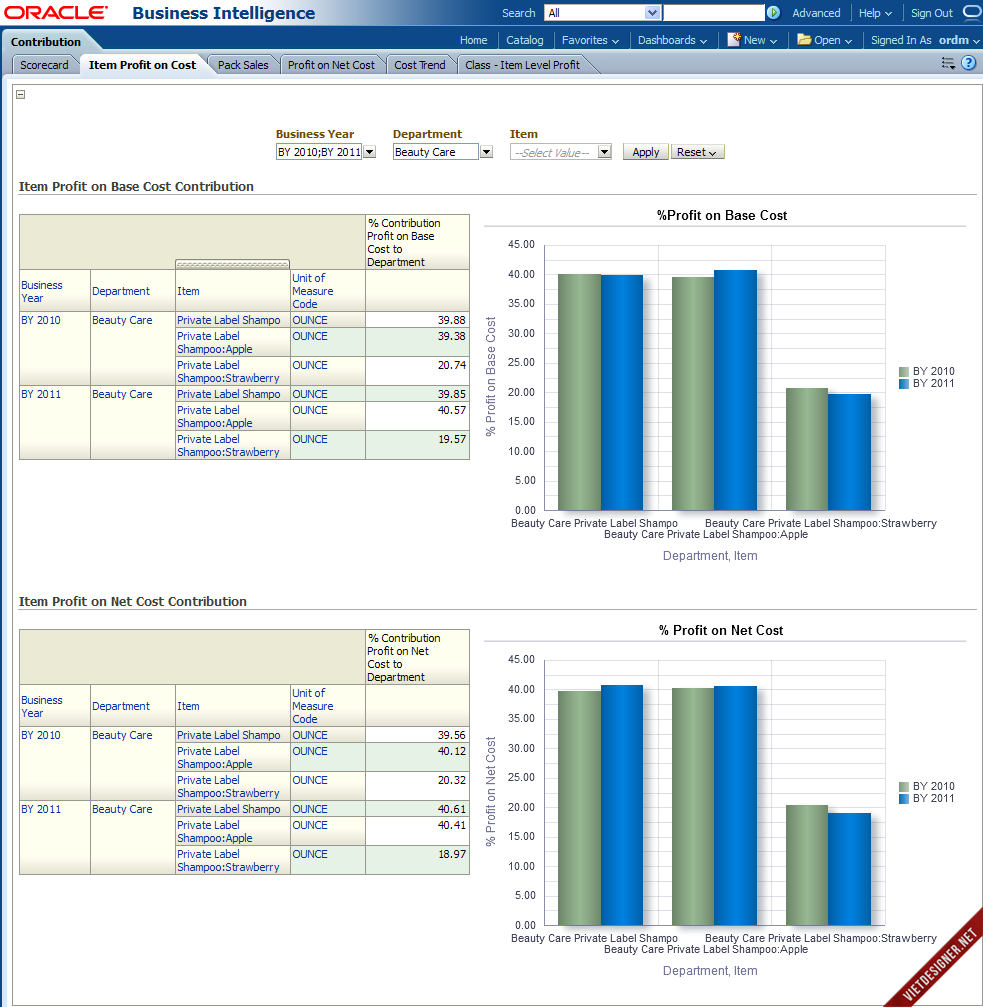Viewport: 983px width, 1007px height.
Task: Open the page options list icon
Action: point(948,63)
